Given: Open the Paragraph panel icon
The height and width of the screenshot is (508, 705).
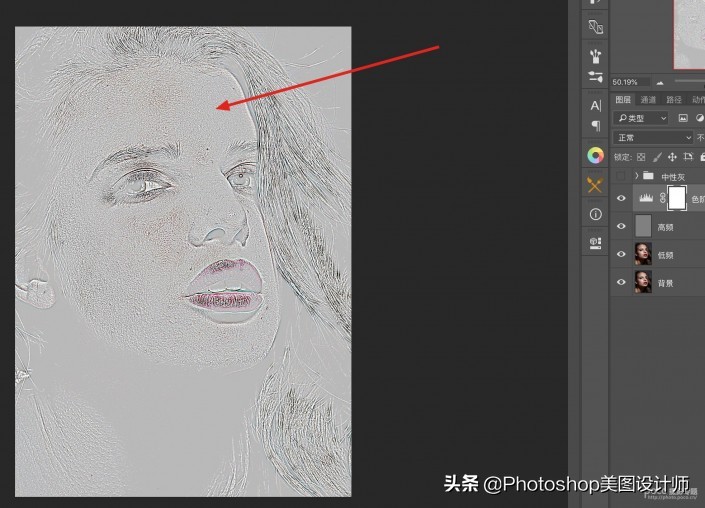Looking at the screenshot, I should pyautogui.click(x=596, y=126).
